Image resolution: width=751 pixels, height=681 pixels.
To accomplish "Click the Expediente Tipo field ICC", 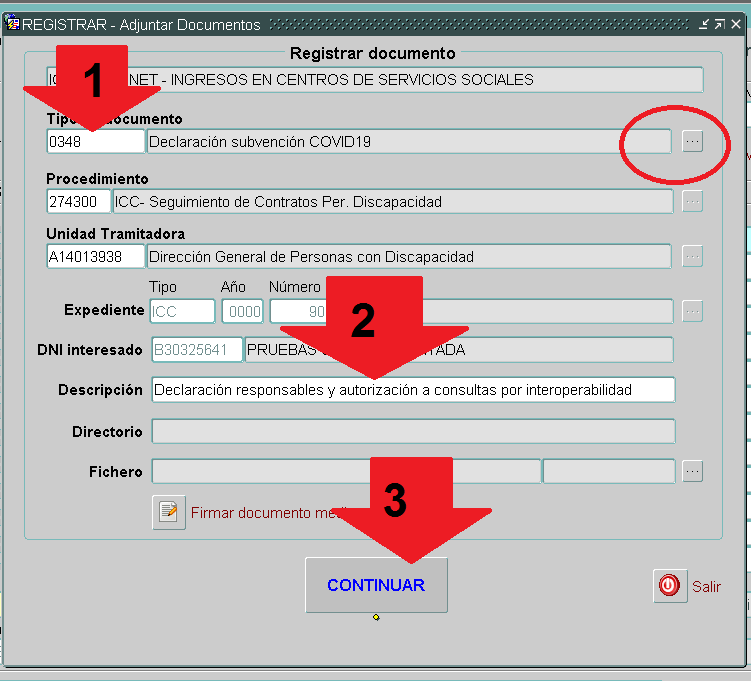I will tap(182, 311).
